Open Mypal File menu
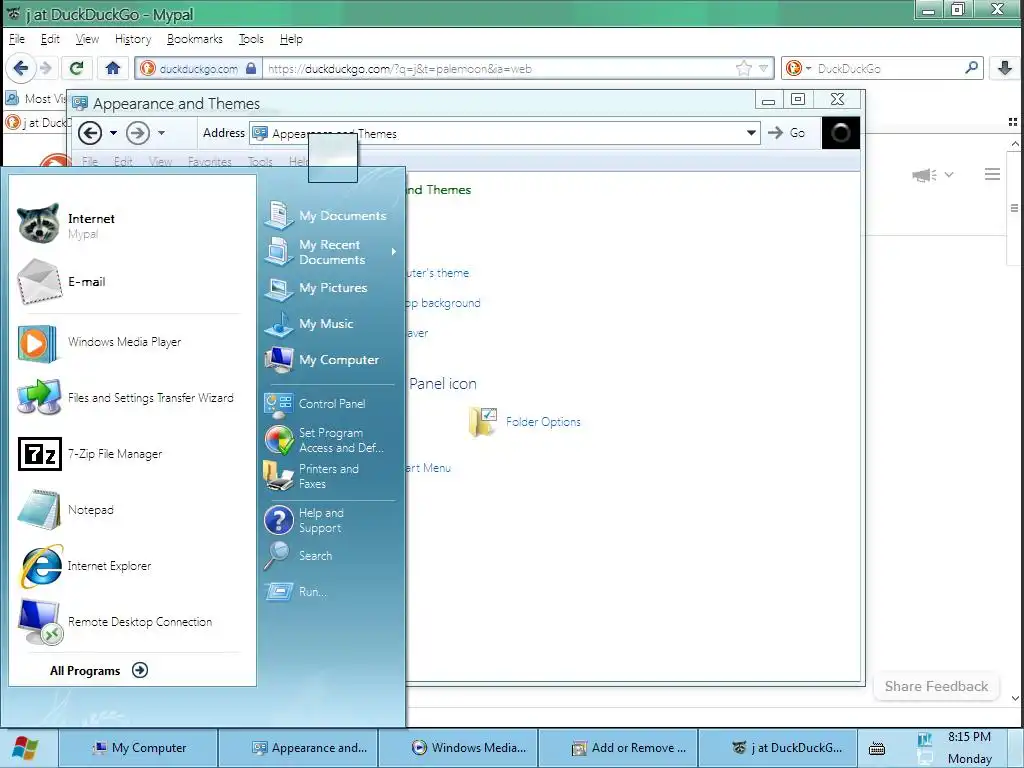This screenshot has height=768, width=1024. (16, 39)
